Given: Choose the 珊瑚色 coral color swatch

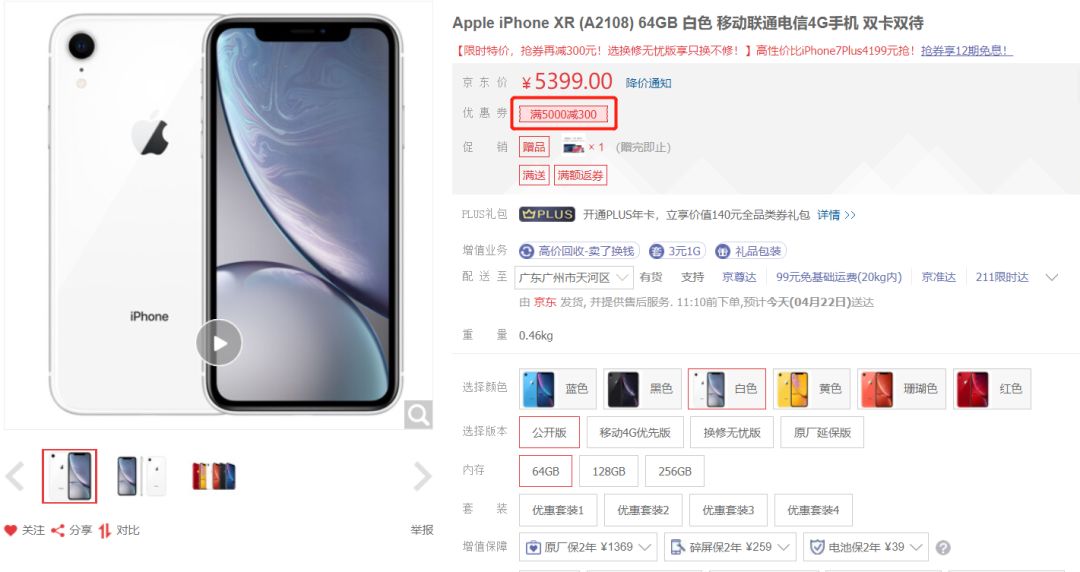Looking at the screenshot, I should (x=901, y=389).
